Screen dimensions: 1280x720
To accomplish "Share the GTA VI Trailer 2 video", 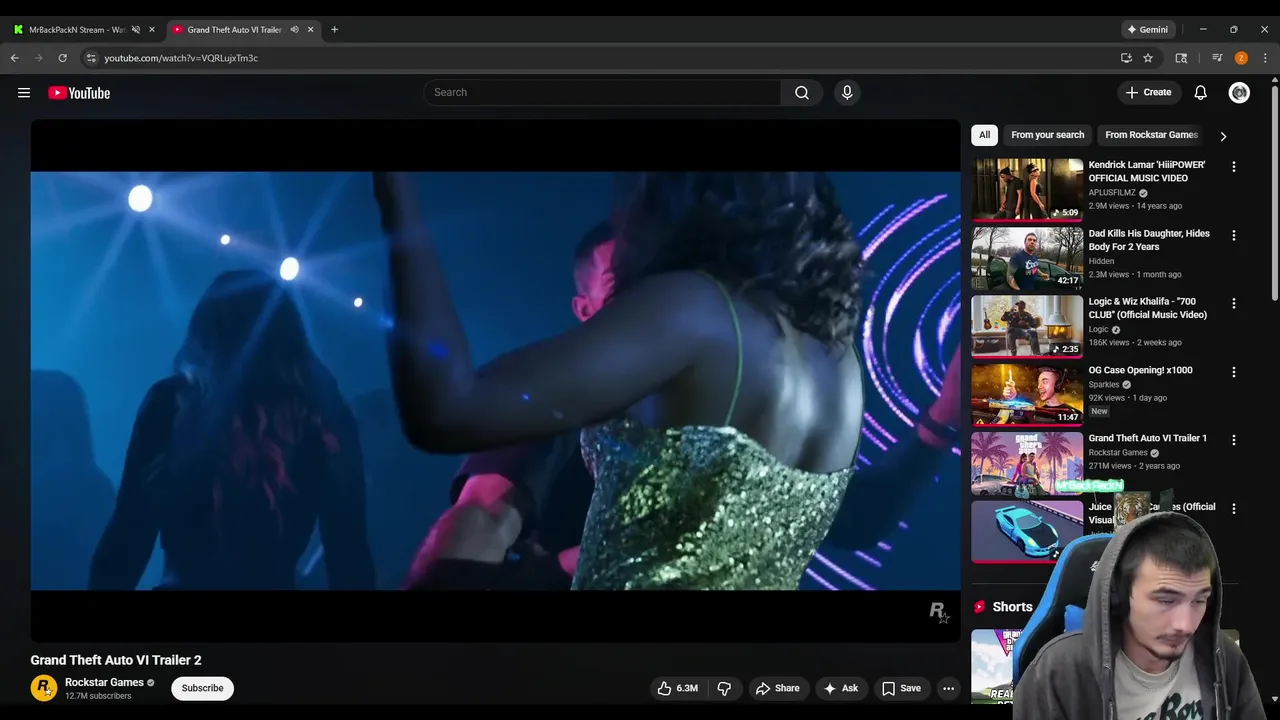I will point(777,688).
